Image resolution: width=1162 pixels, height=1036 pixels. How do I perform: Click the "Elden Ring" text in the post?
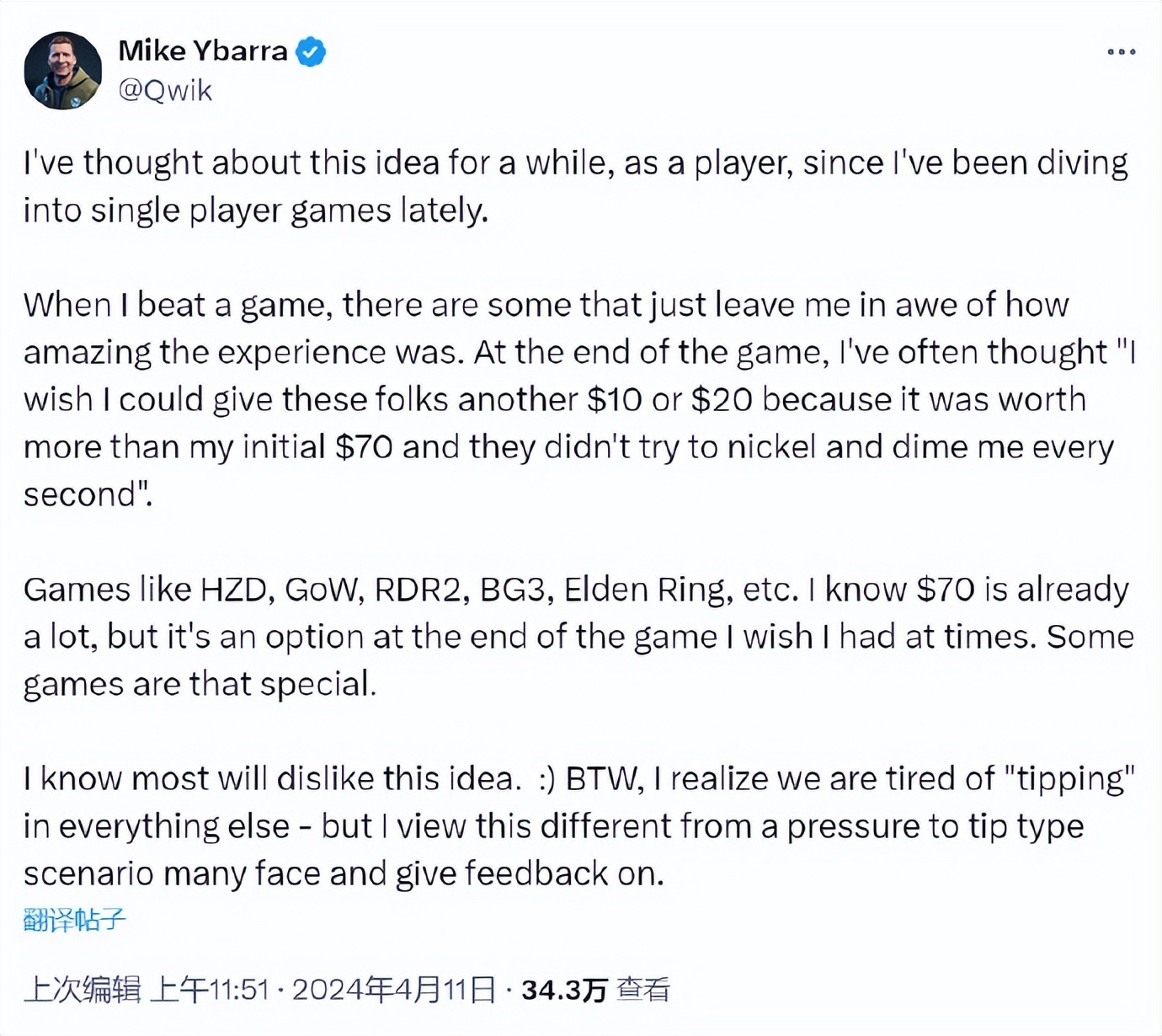click(x=644, y=590)
